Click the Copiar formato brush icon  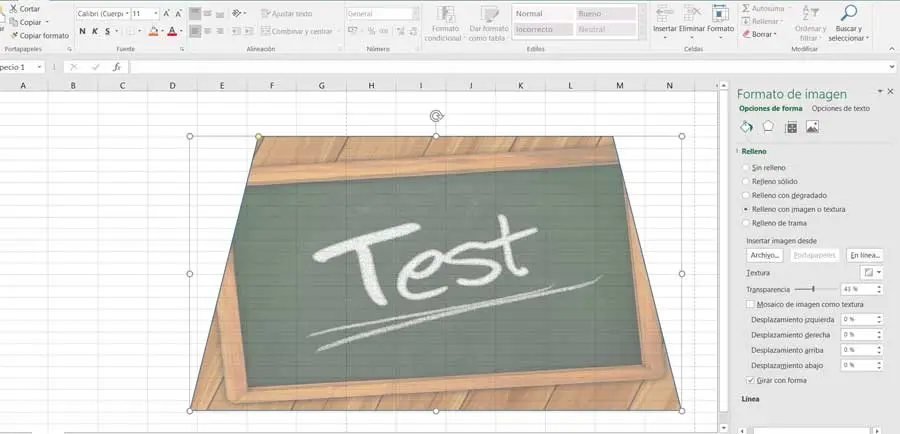pos(13,36)
